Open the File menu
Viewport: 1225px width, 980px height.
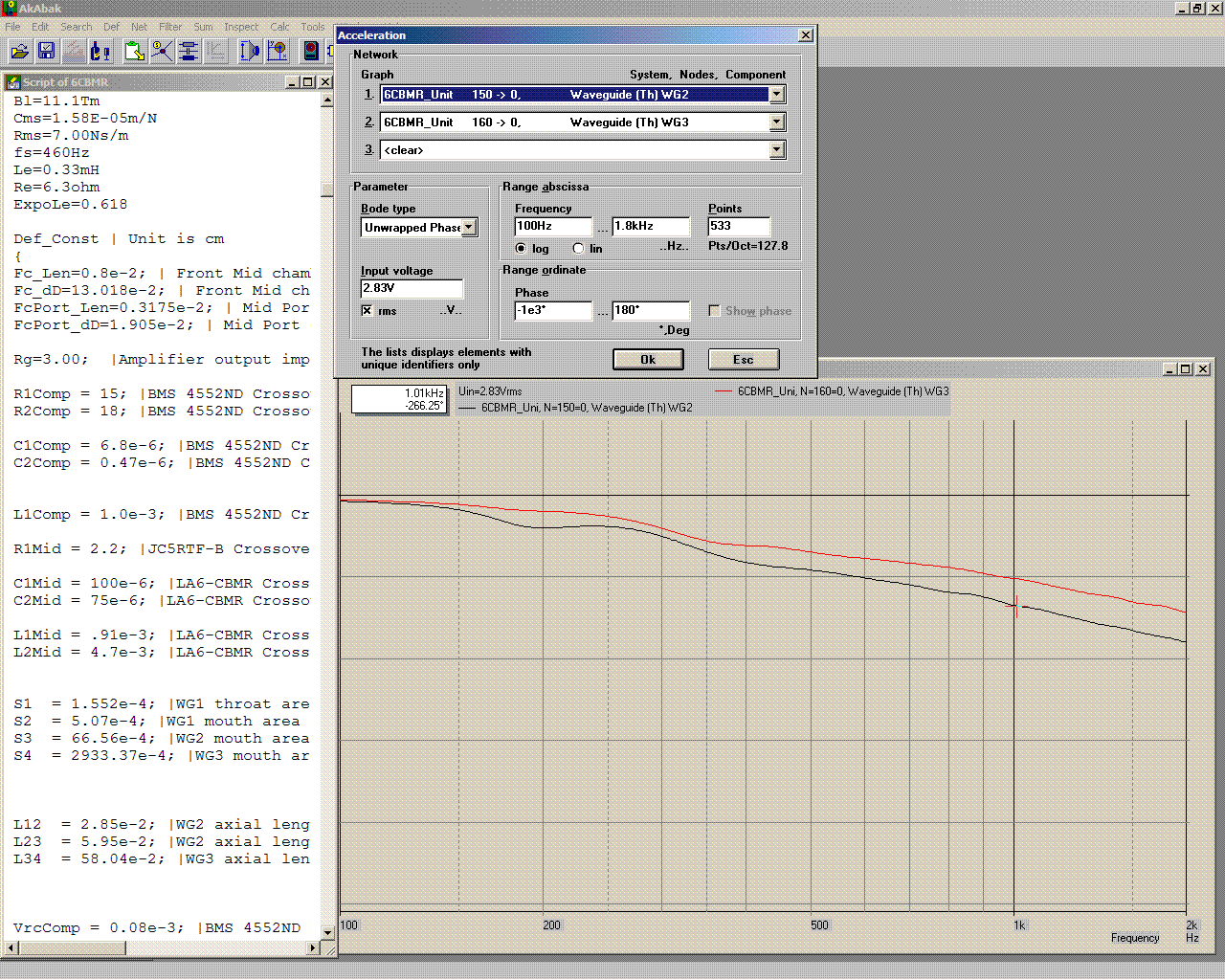click(12, 27)
